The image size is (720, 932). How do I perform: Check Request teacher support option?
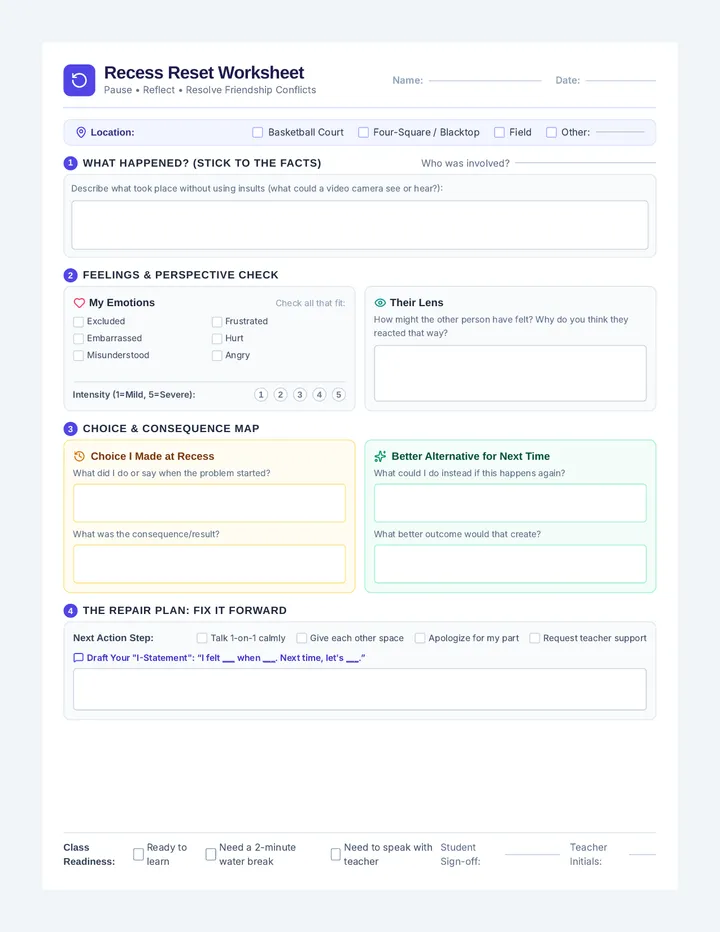pyautogui.click(x=535, y=638)
